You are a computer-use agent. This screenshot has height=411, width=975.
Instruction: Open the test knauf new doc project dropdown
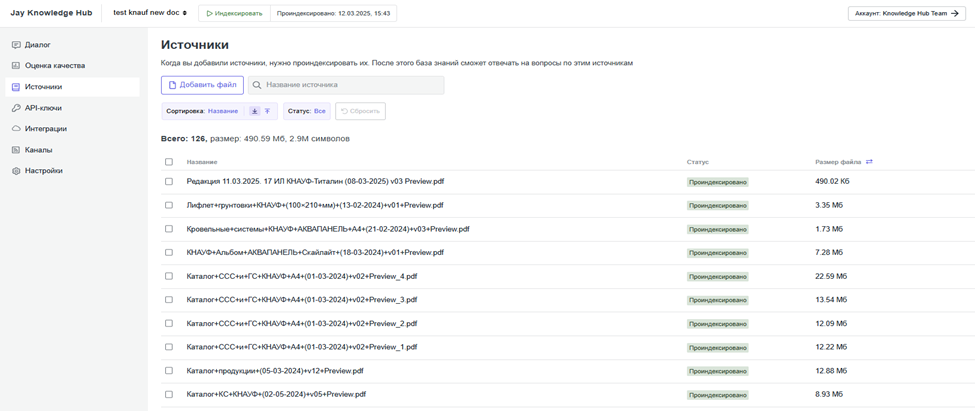(x=150, y=13)
